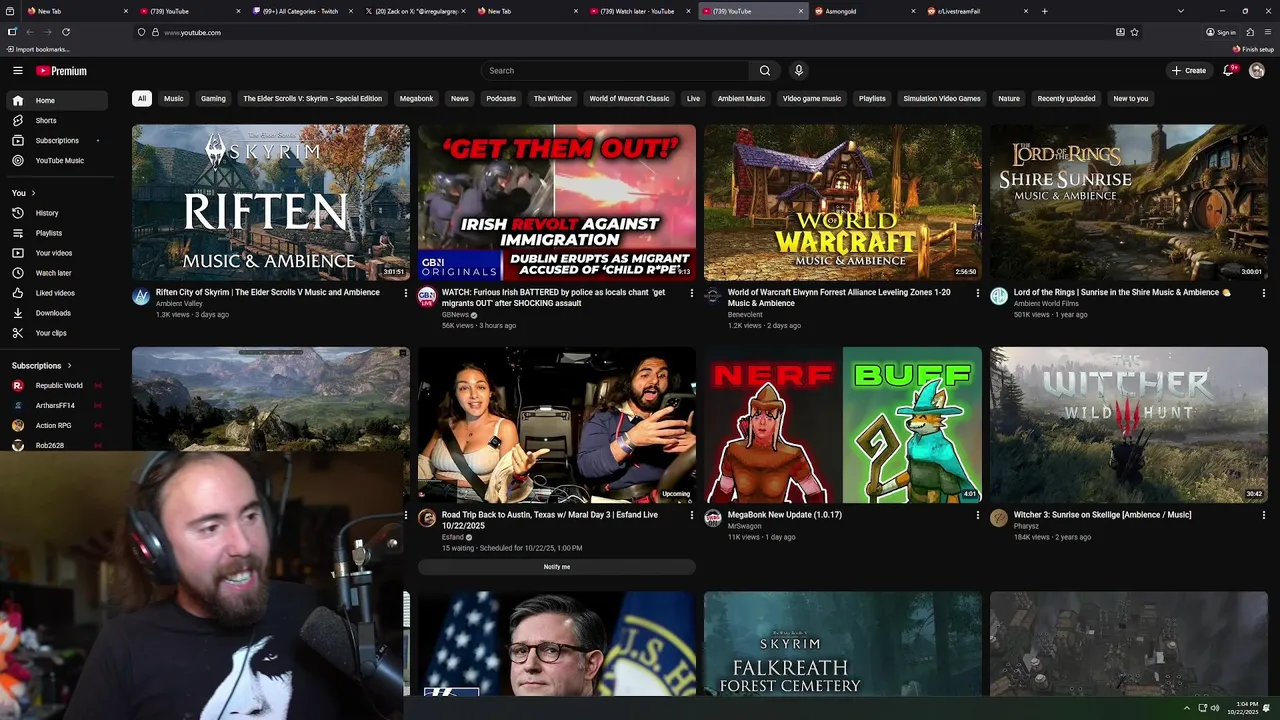Expand the Subscriptions section chevron
Screen dimensions: 1280x720
[x=69, y=366]
